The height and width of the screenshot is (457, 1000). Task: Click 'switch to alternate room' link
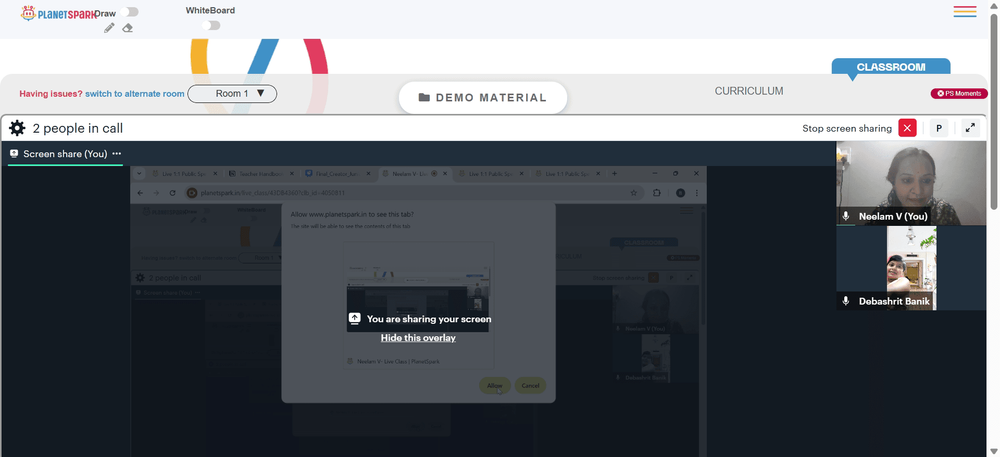click(x=135, y=94)
